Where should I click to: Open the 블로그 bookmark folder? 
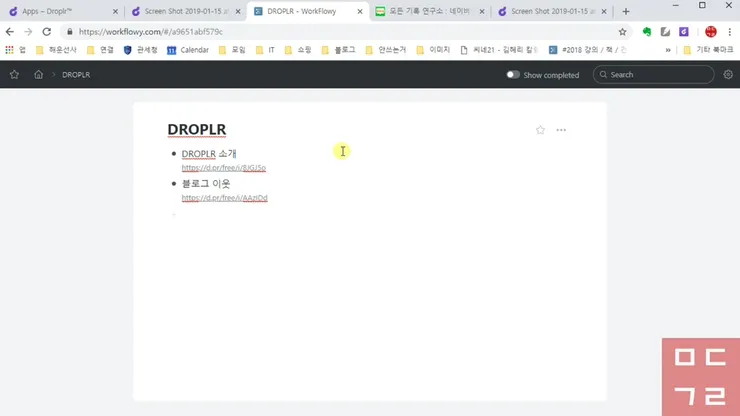(x=338, y=50)
